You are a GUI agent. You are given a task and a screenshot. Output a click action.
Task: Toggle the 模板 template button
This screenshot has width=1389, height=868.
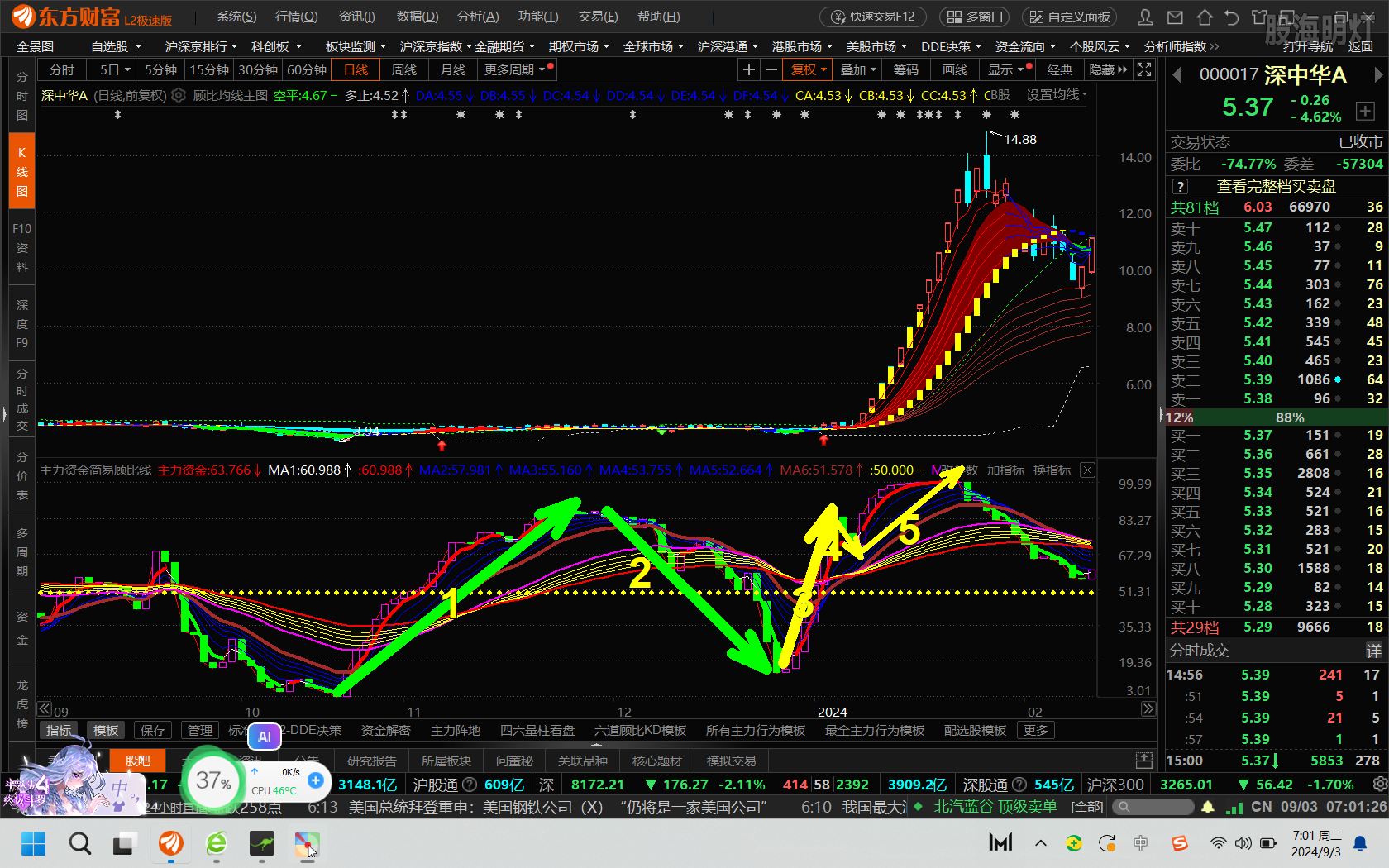click(106, 731)
